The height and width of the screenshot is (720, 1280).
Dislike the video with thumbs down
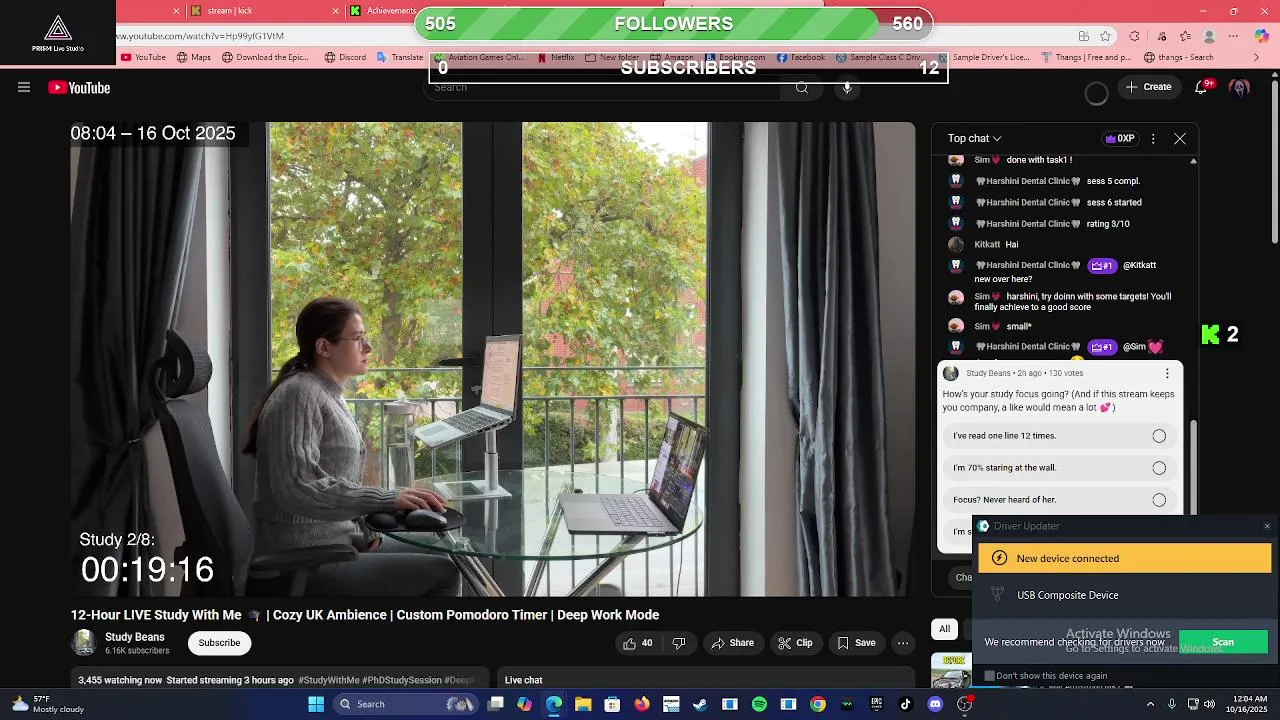tap(679, 643)
